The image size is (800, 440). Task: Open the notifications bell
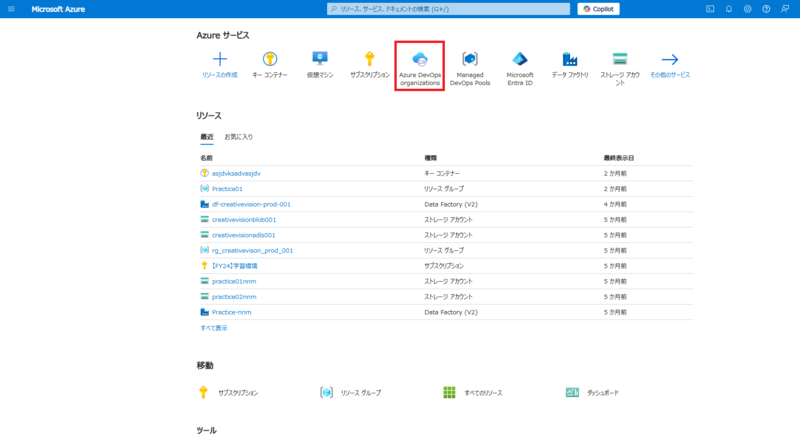[x=729, y=9]
